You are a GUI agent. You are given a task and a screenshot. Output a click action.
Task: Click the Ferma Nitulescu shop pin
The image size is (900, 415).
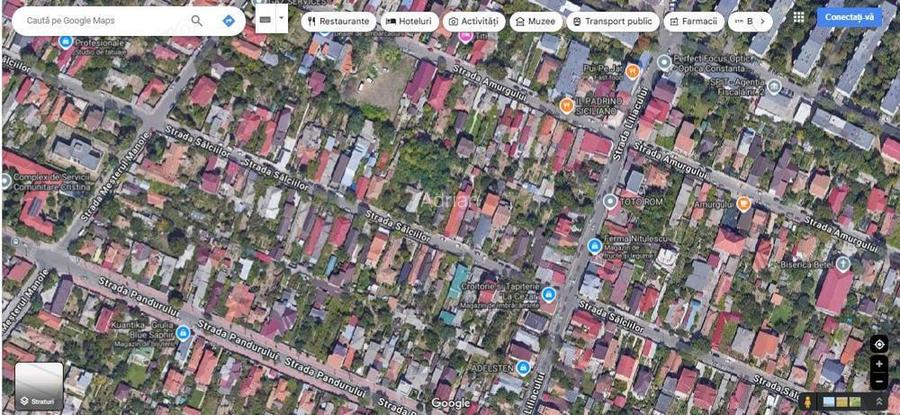(595, 246)
